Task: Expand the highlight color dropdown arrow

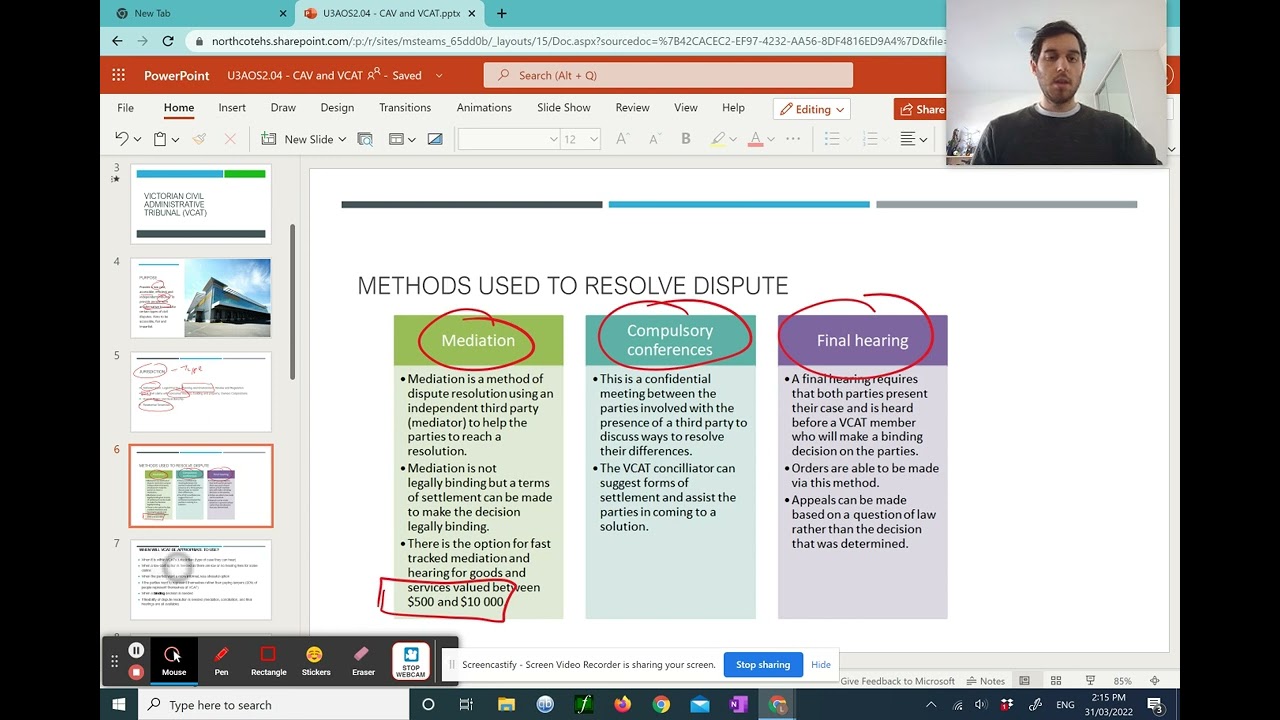Action: [733, 139]
